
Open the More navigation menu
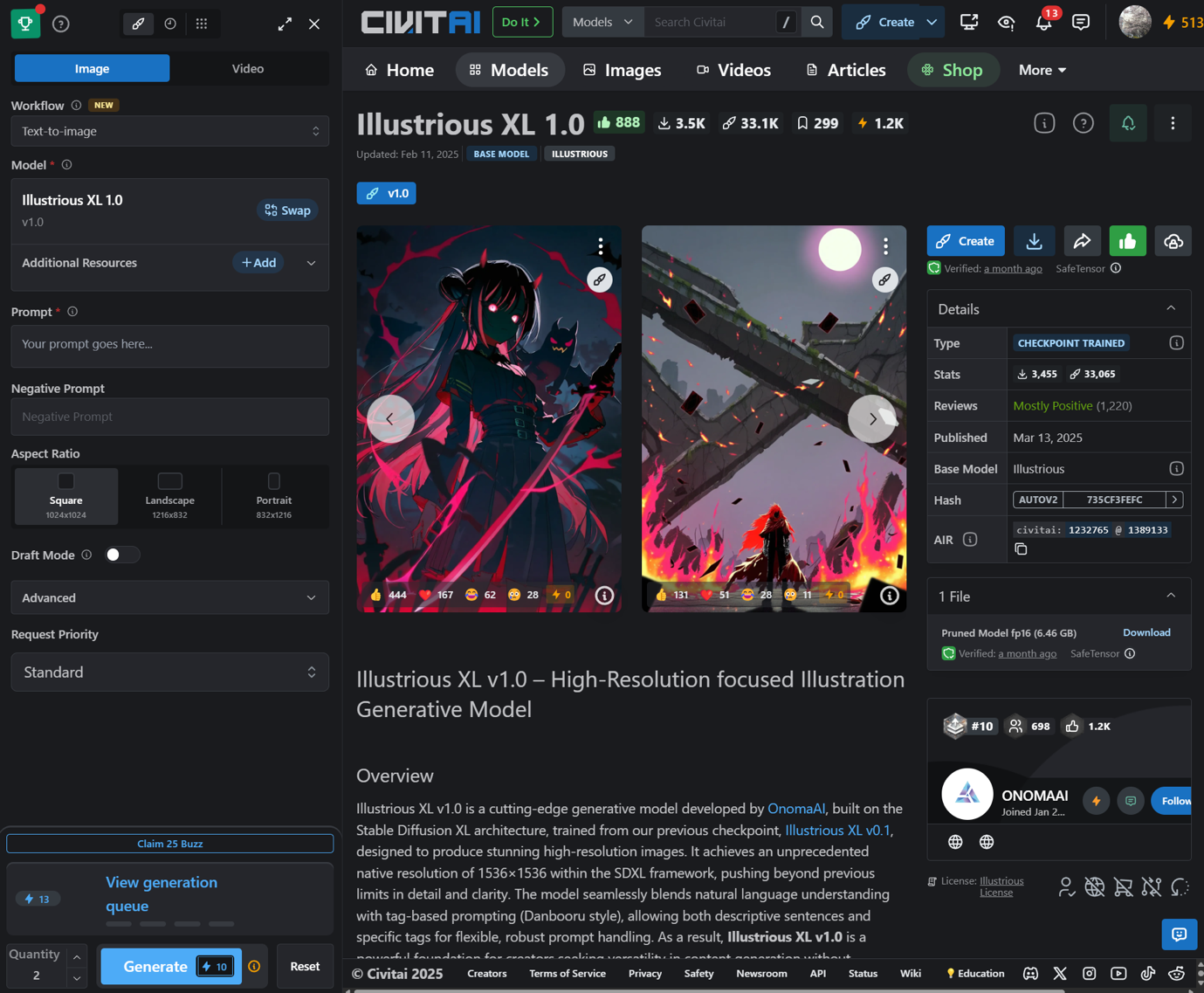click(1042, 70)
